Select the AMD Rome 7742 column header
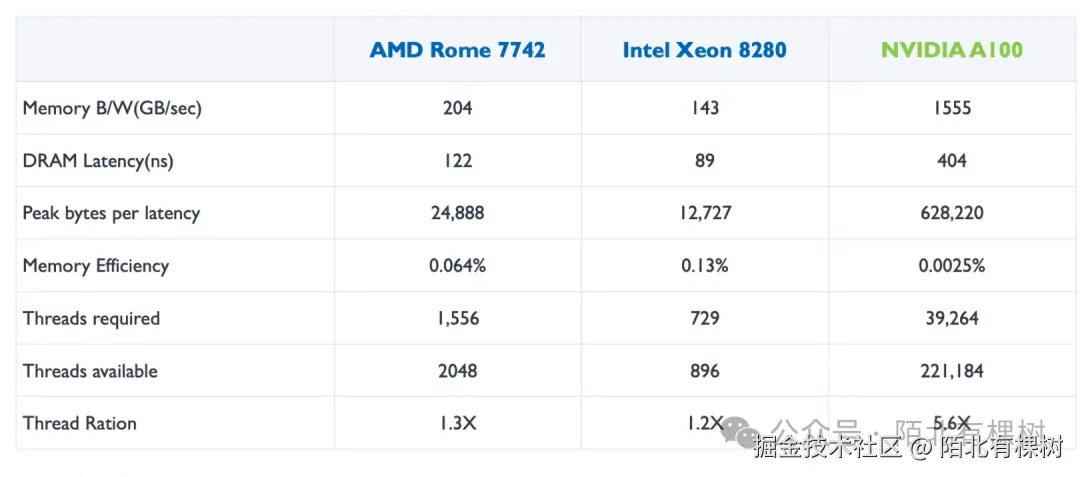Screen dimensions: 1080x477 (x=457, y=50)
